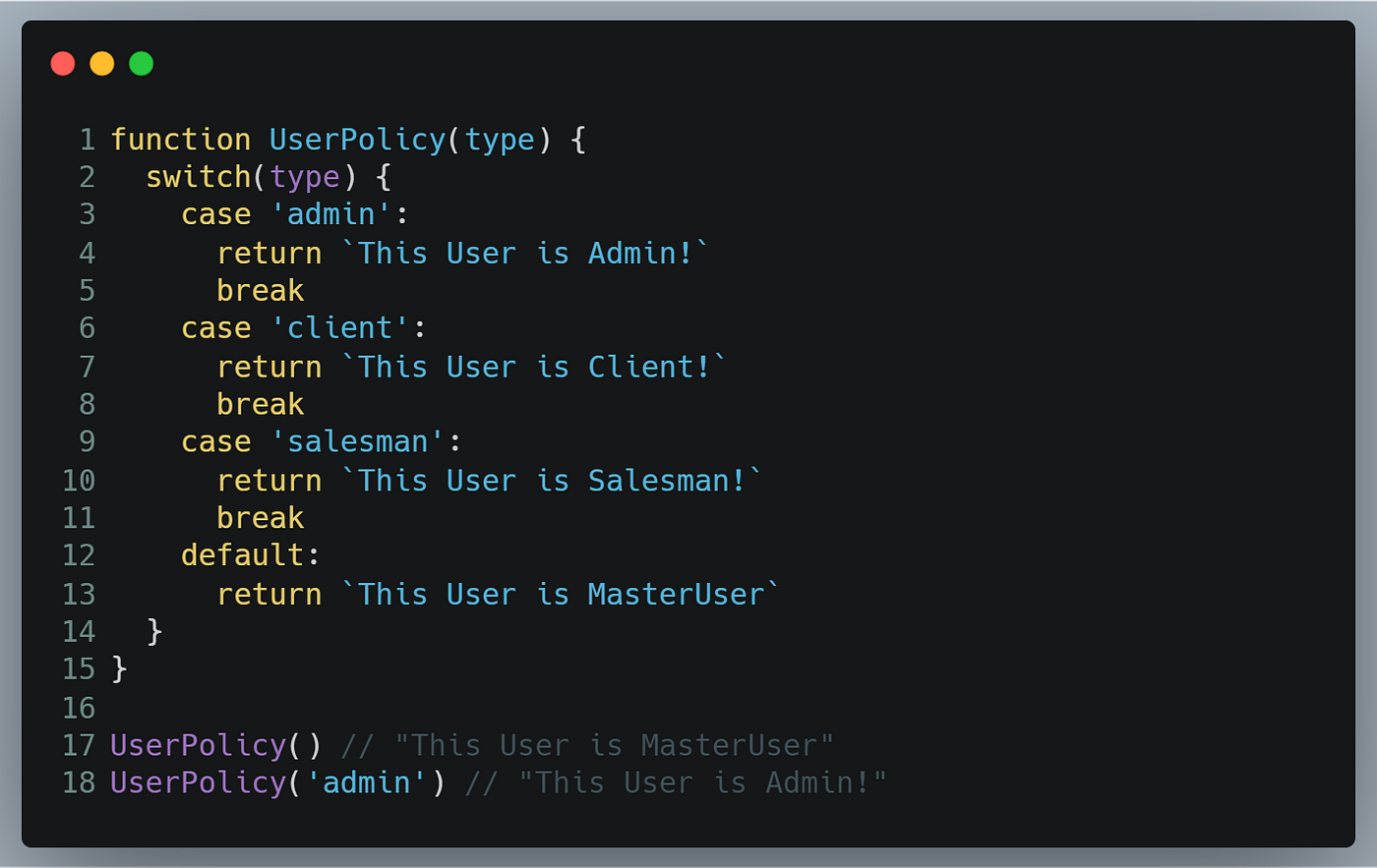Click the default keyword on line 12
Viewport: 1377px width, 868px height.
[242, 555]
